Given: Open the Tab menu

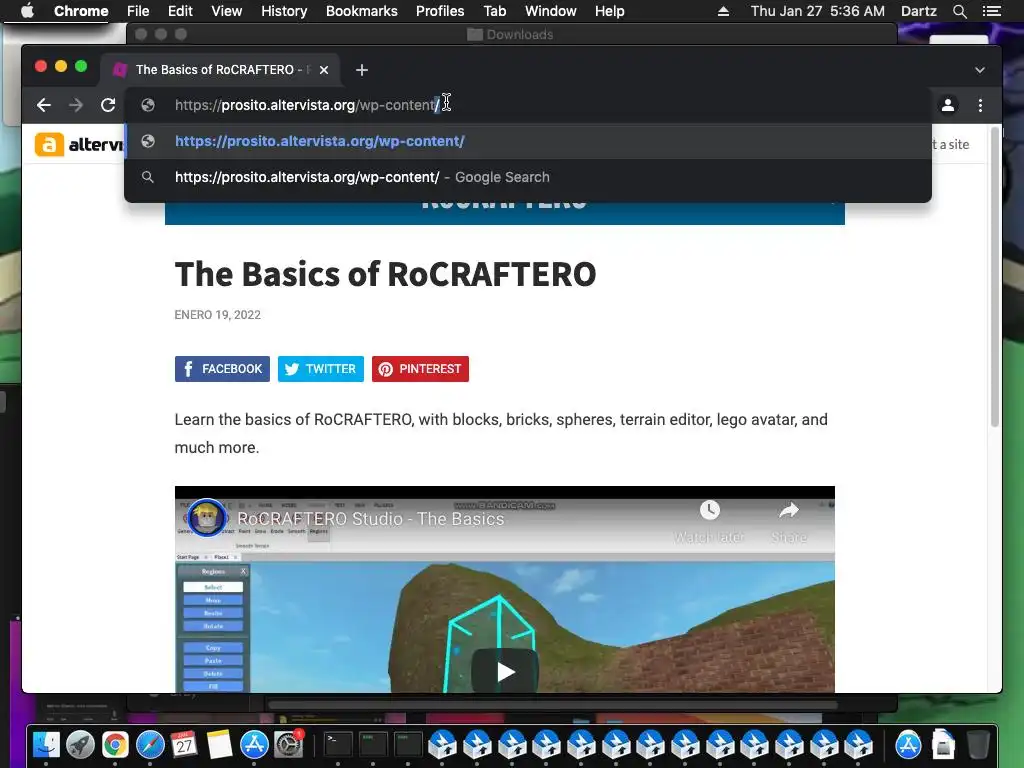Looking at the screenshot, I should click(494, 11).
